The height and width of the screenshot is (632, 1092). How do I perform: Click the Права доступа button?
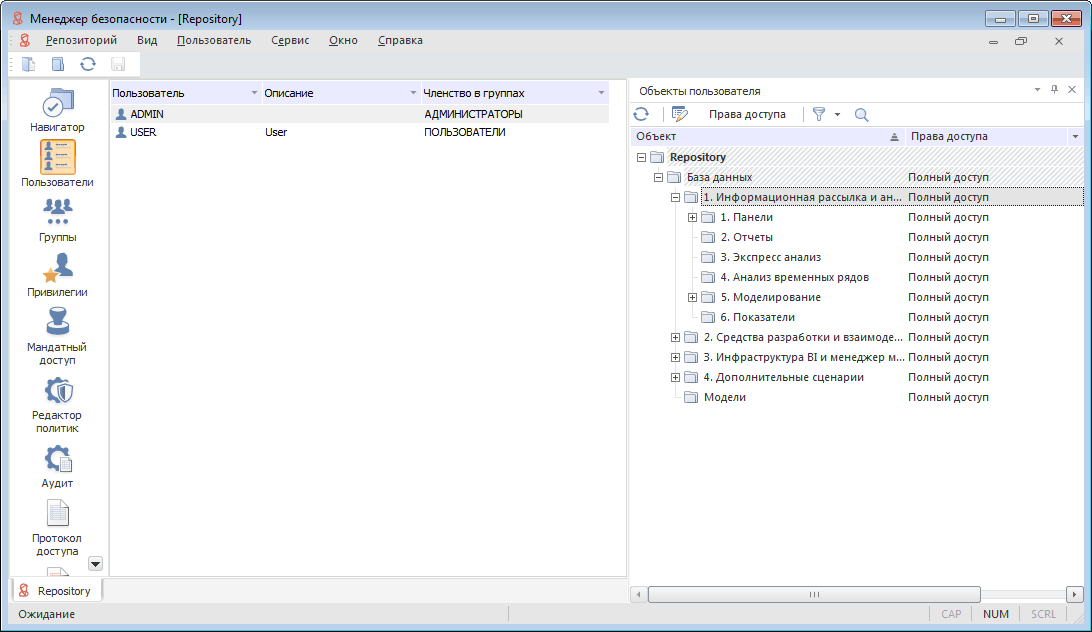746,115
